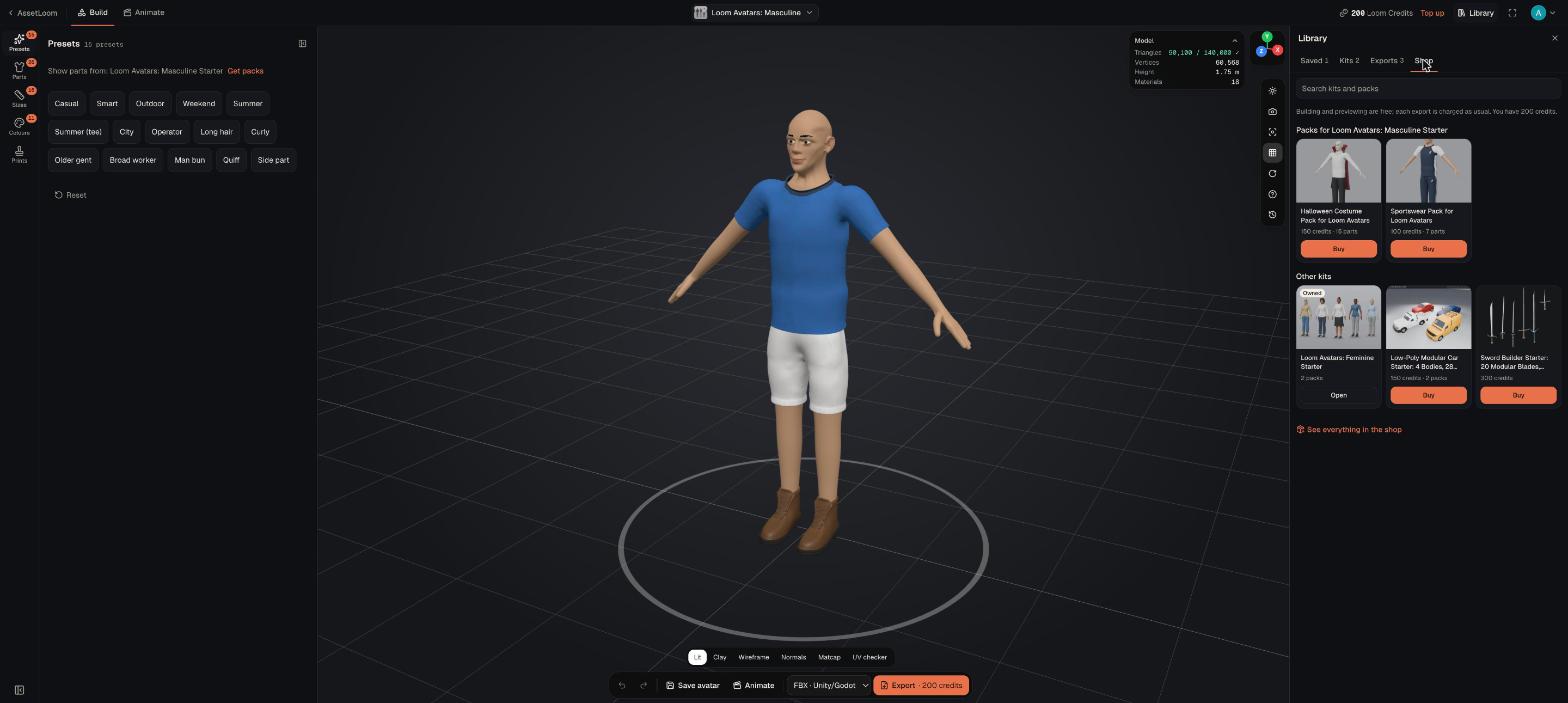Open the Shop library tab
This screenshot has width=1568, height=703.
point(1423,61)
